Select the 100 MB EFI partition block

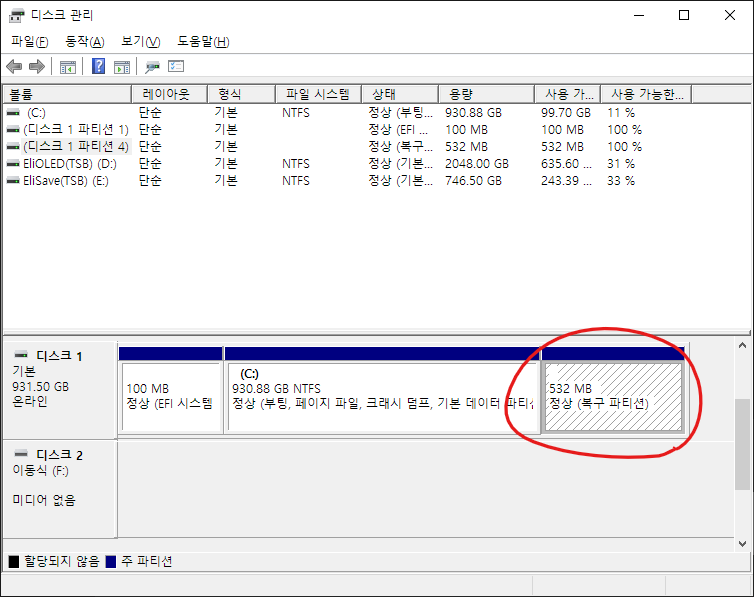click(171, 390)
